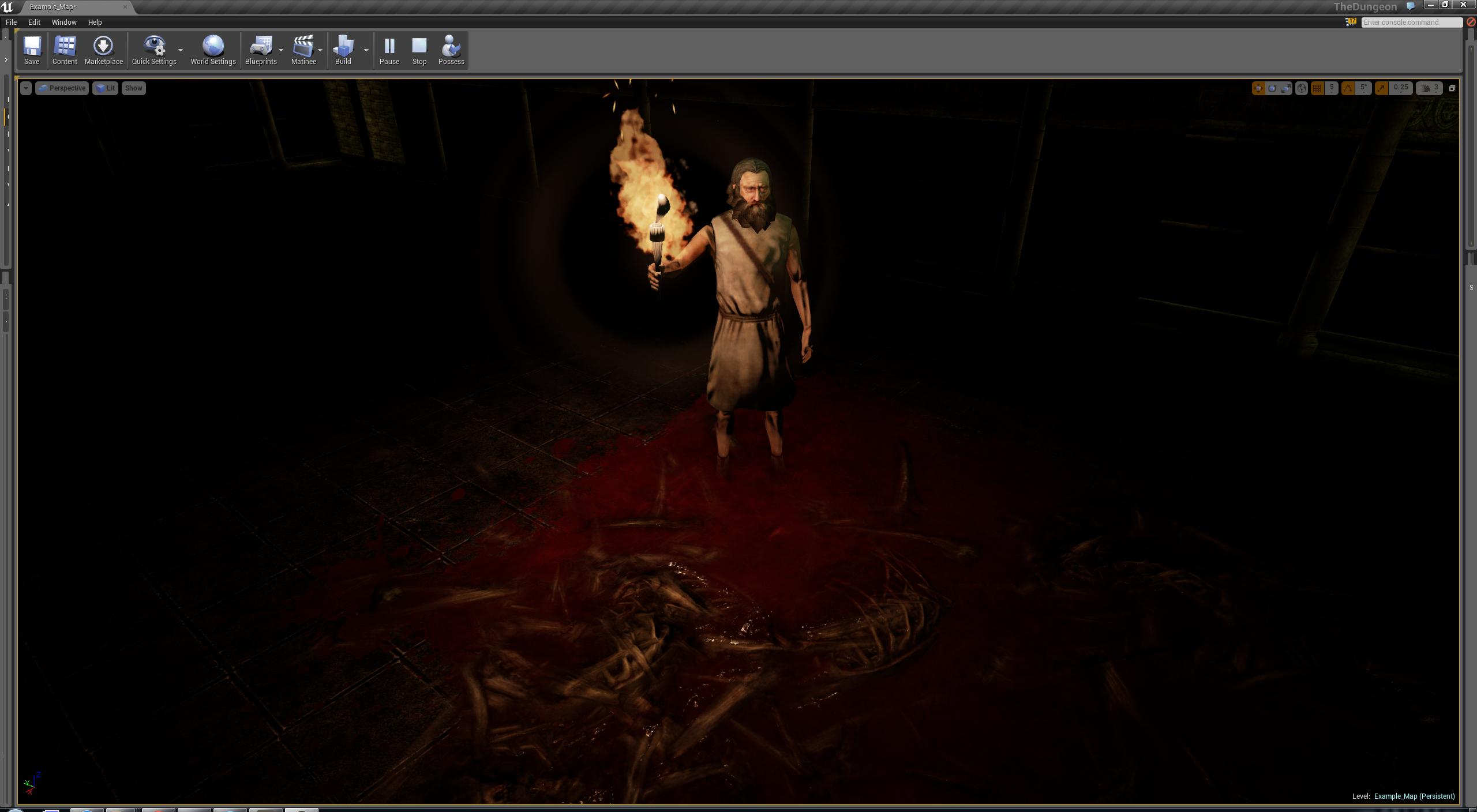
Task: Open the grid snap value 5 dropdown
Action: [1332, 88]
